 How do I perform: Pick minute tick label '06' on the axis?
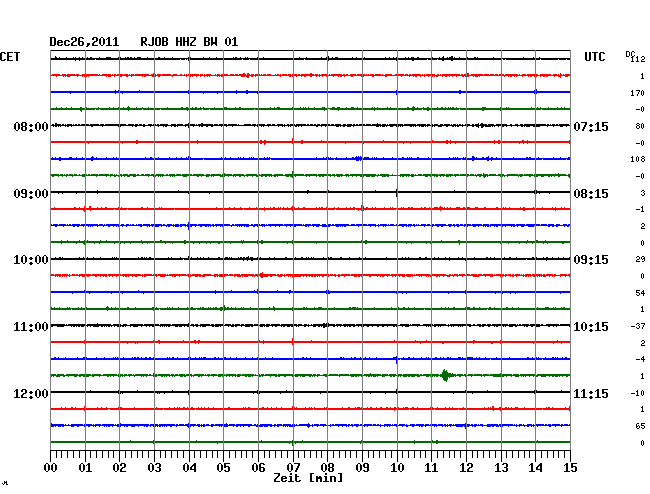pyautogui.click(x=258, y=467)
